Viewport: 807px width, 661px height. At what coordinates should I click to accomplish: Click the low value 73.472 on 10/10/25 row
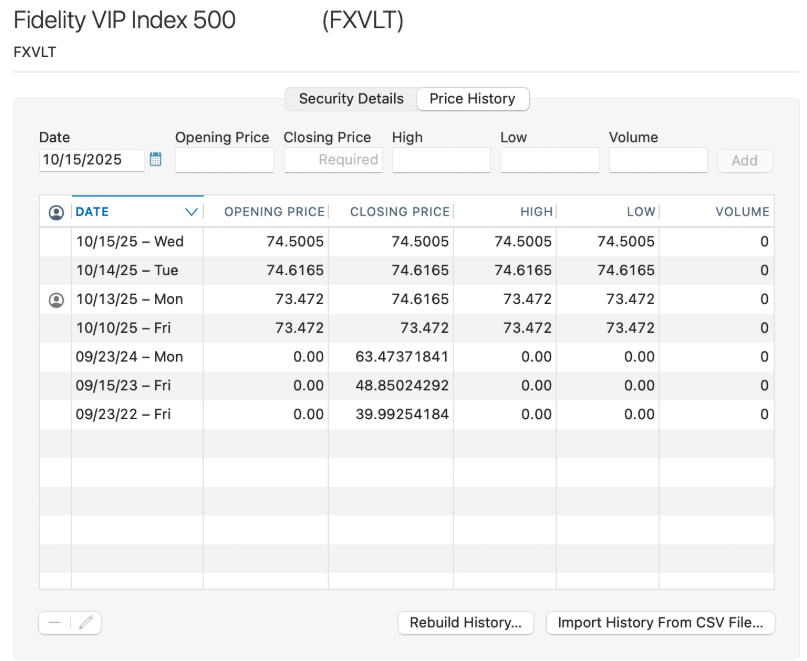coord(630,328)
